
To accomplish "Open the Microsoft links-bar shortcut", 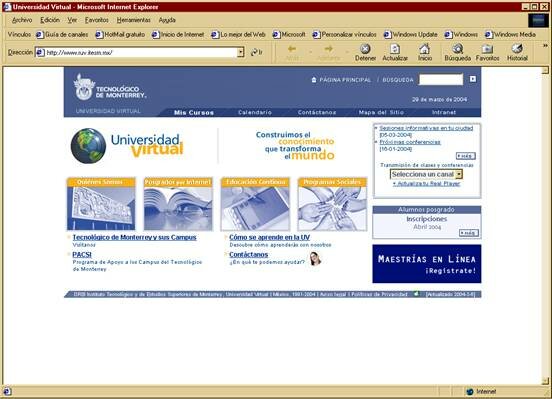I will [x=289, y=35].
